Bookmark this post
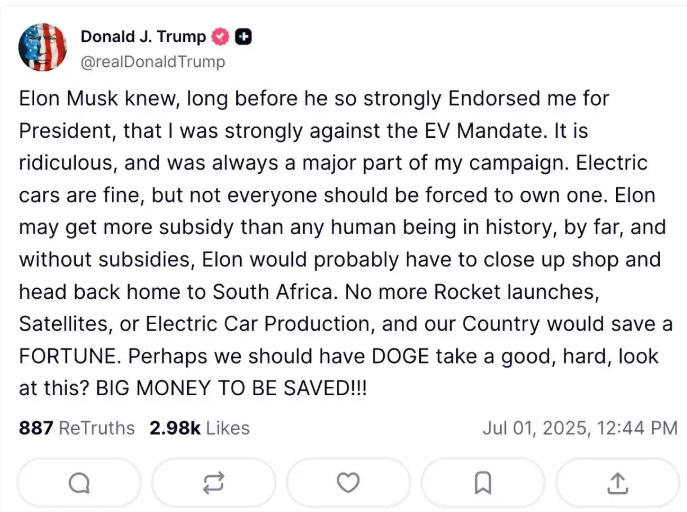This screenshot has height=512, width=687. tap(483, 483)
